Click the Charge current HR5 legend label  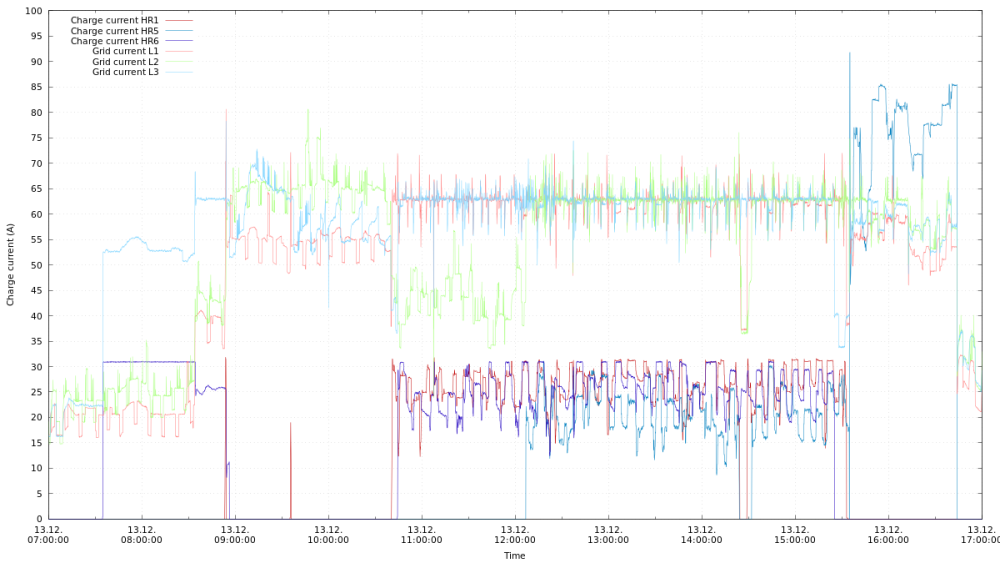[x=114, y=31]
